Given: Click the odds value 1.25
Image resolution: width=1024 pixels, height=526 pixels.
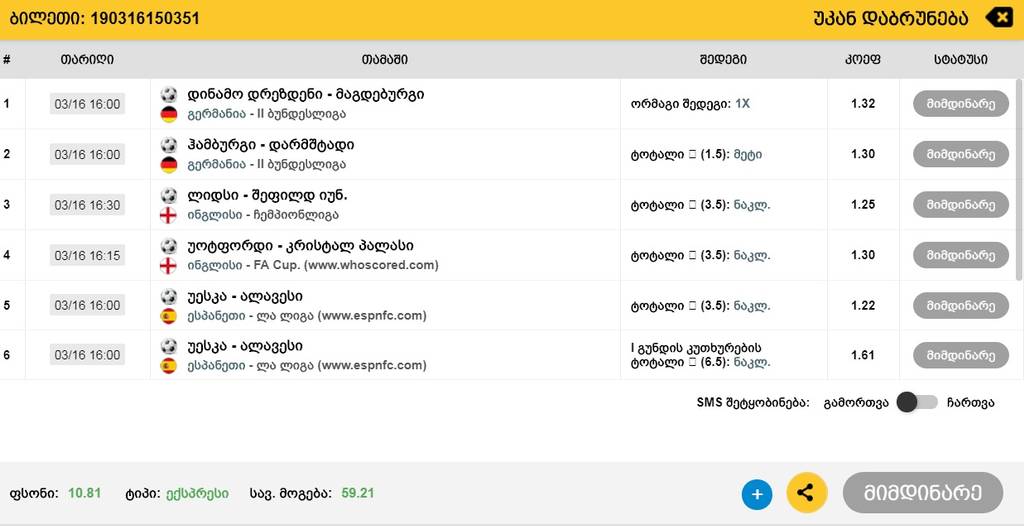Looking at the screenshot, I should [863, 205].
